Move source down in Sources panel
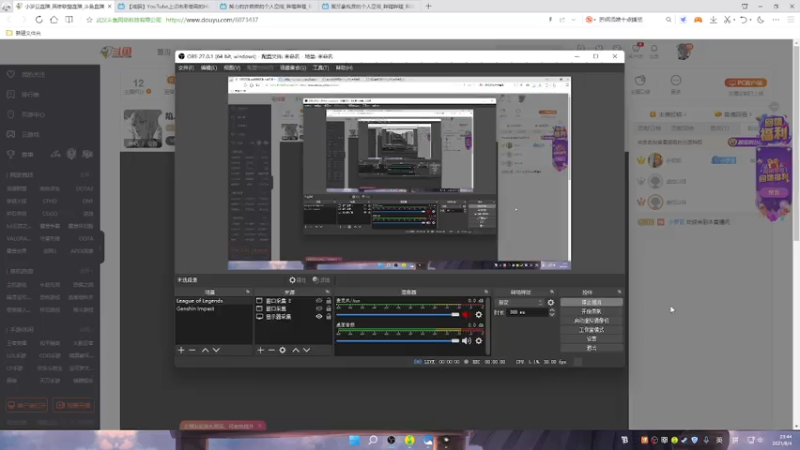The width and height of the screenshot is (800, 450). point(307,350)
